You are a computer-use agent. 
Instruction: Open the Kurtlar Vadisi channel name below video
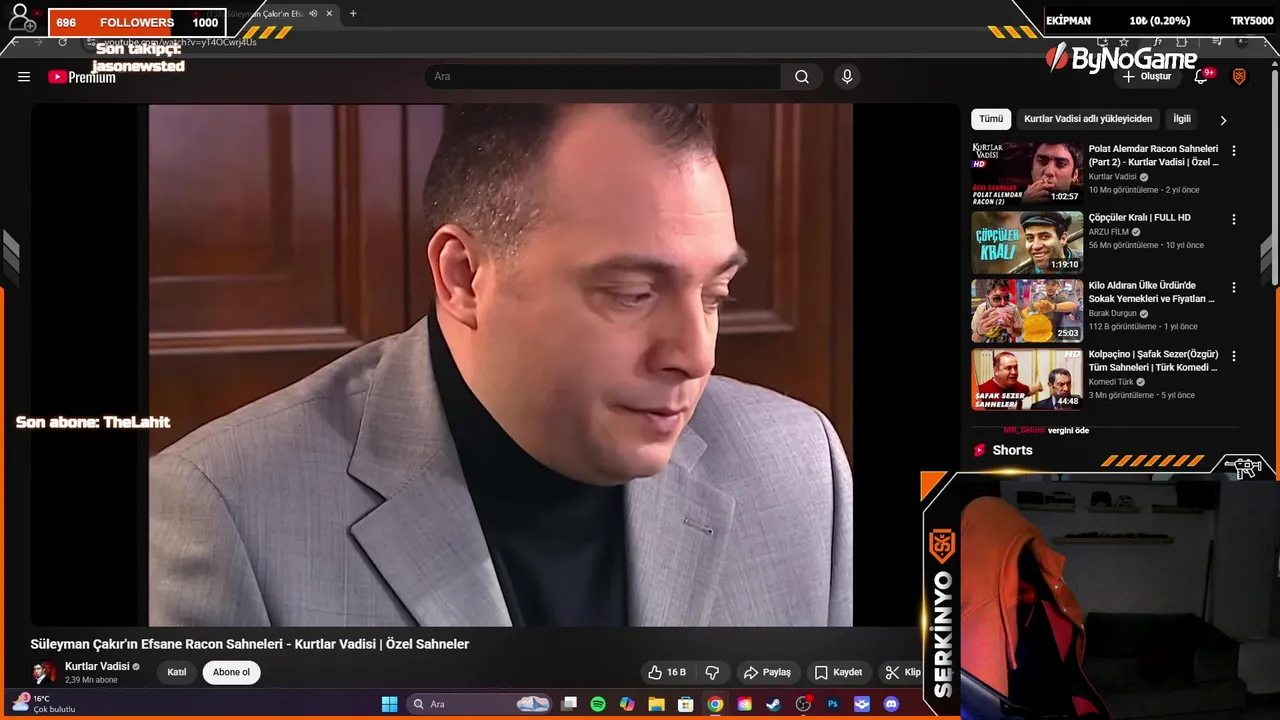pyautogui.click(x=97, y=666)
